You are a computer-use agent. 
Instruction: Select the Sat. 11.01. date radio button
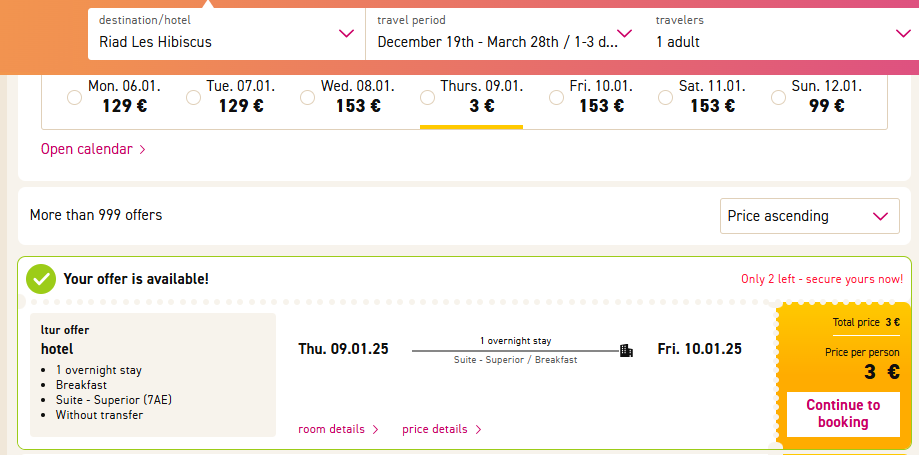665,97
